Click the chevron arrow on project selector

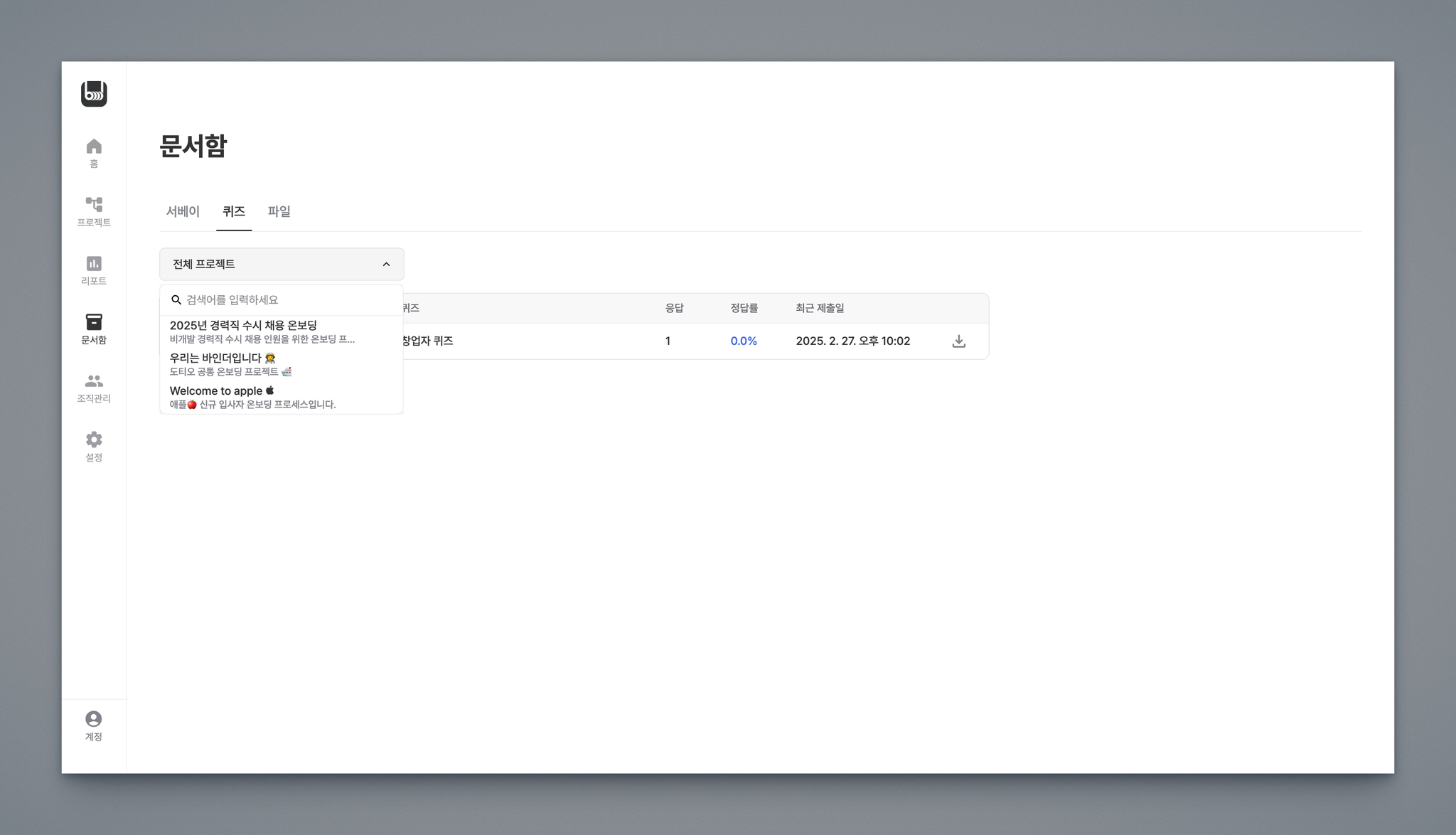click(x=386, y=265)
